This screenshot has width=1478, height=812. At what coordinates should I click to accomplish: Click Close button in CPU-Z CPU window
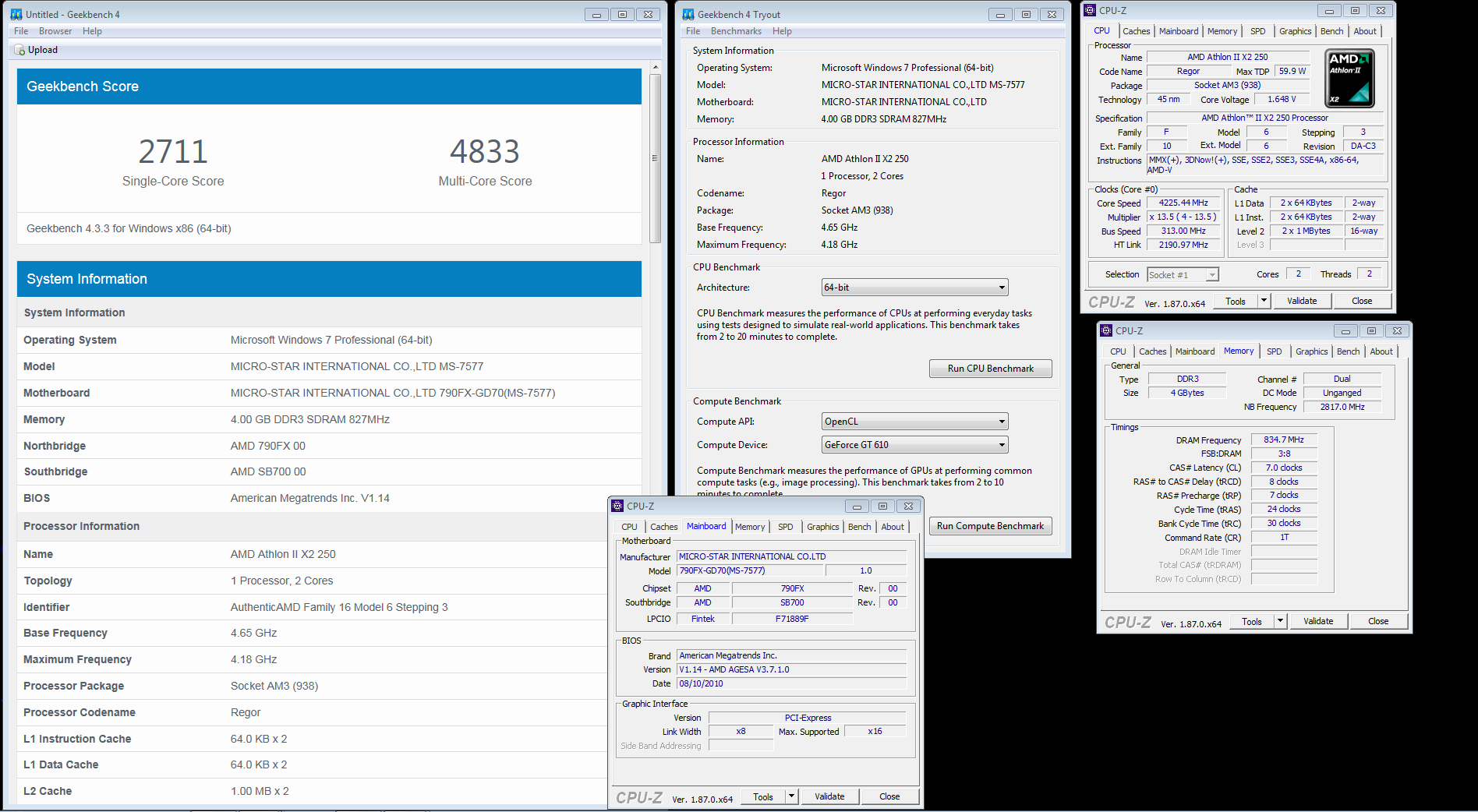[1362, 301]
